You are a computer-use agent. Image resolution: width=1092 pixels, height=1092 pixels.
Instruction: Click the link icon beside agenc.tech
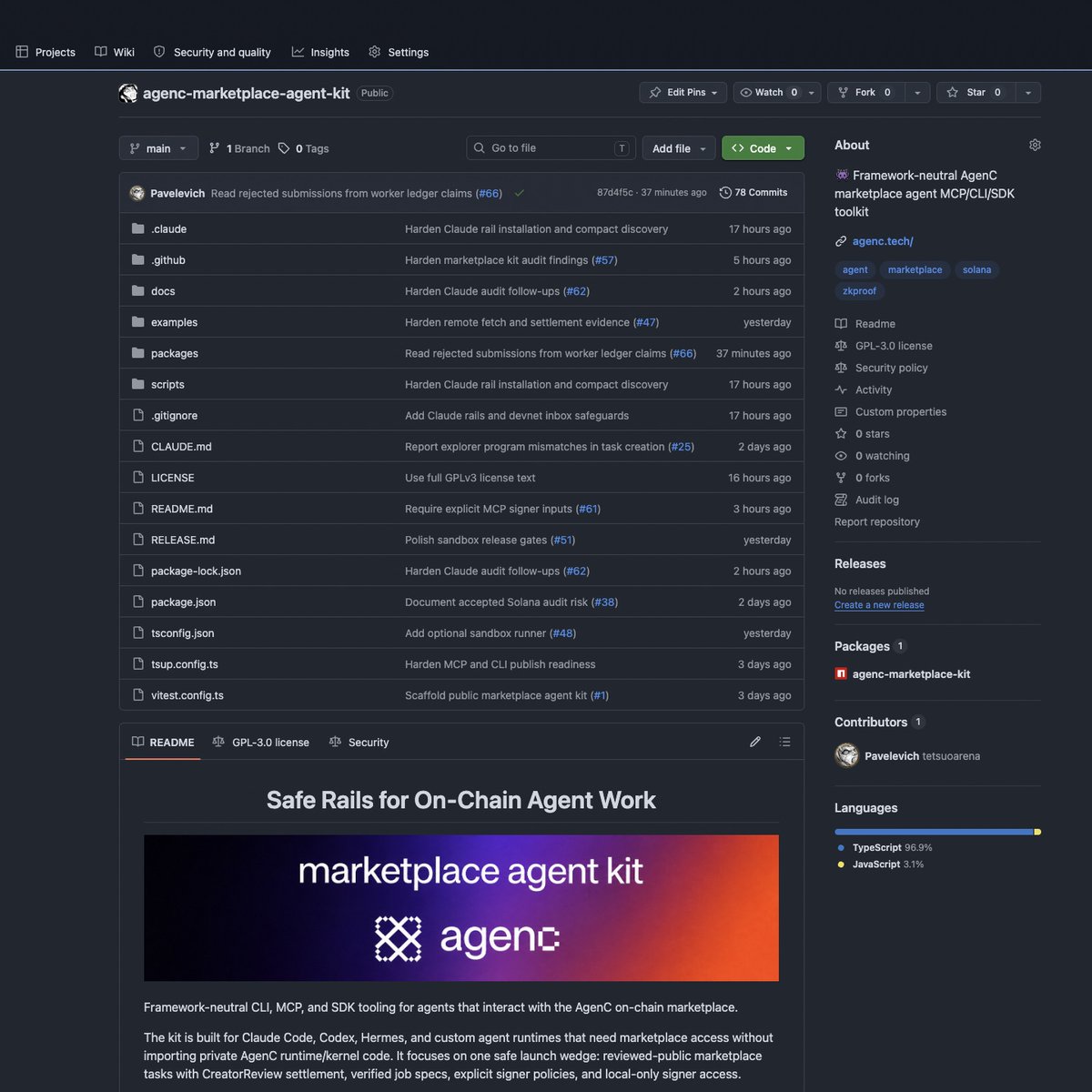coord(841,241)
